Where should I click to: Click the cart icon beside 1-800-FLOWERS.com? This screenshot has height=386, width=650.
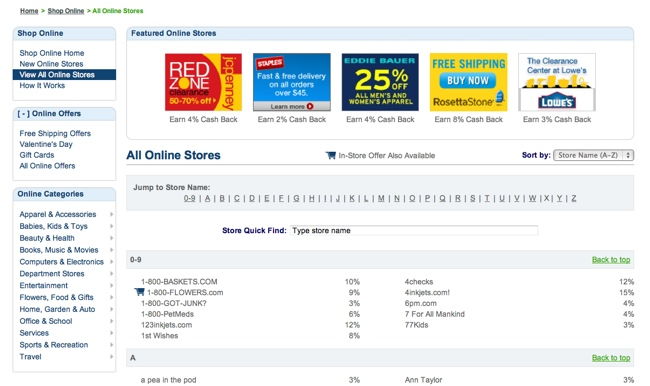(x=140, y=292)
